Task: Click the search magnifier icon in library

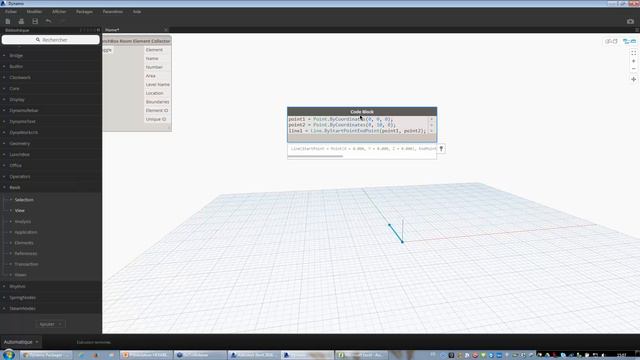Action: [x=38, y=40]
